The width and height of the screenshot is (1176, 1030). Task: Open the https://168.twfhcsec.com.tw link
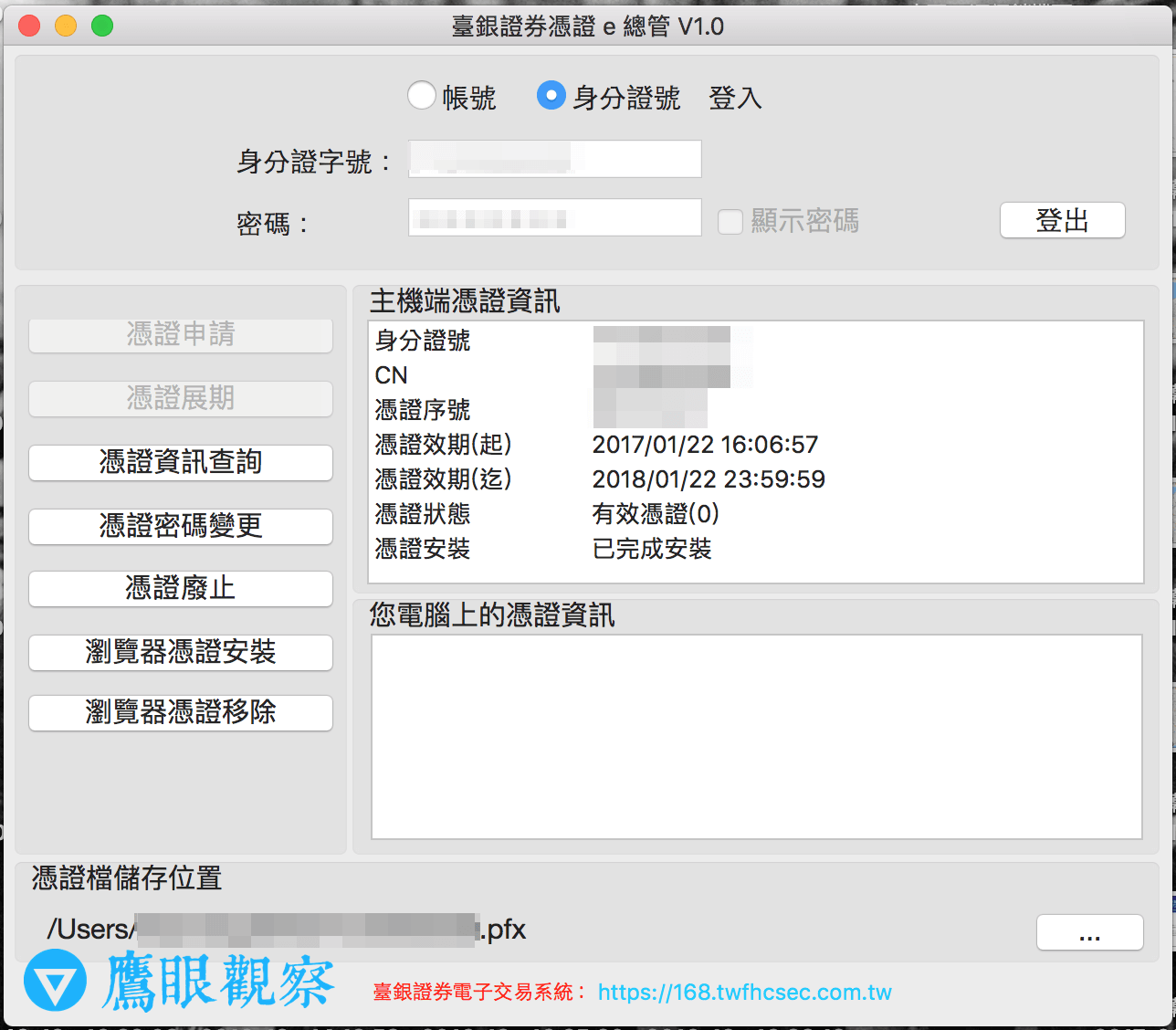click(x=745, y=993)
